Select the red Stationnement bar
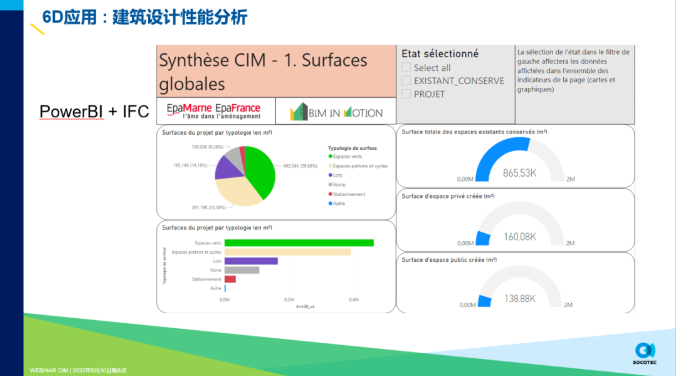678x376 pixels. click(230, 279)
